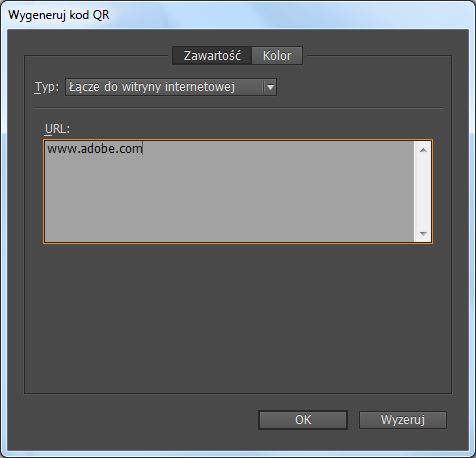Select the Zawartość tab
Viewport: 476px width, 458px height.
point(212,56)
